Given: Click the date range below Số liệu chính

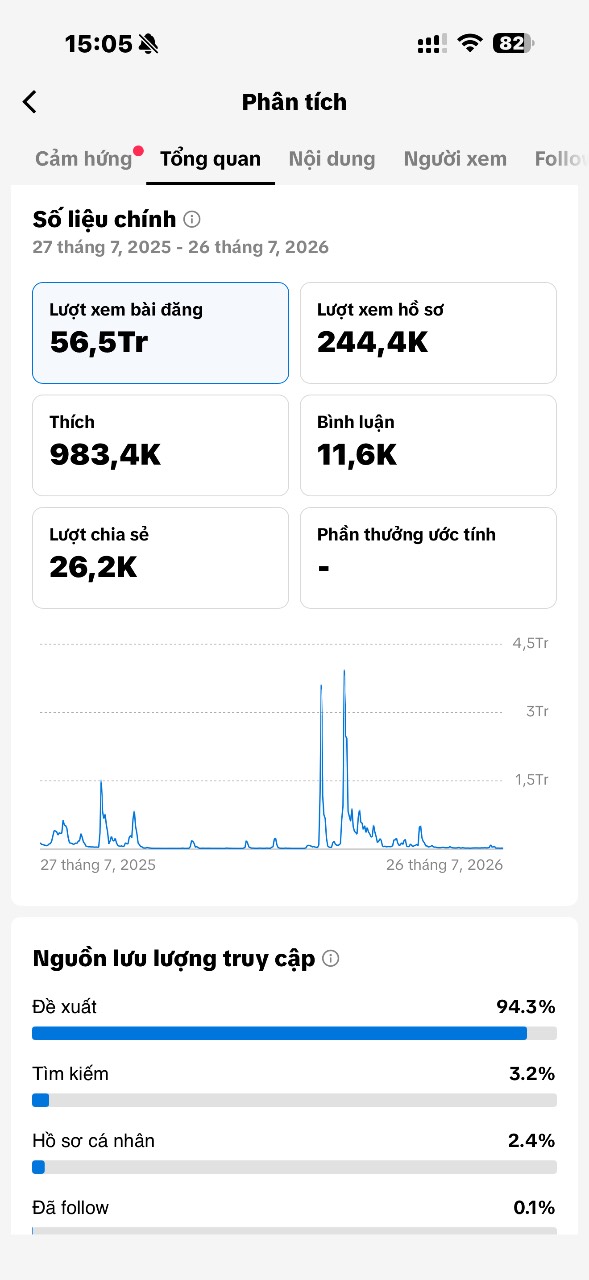Looking at the screenshot, I should [180, 247].
